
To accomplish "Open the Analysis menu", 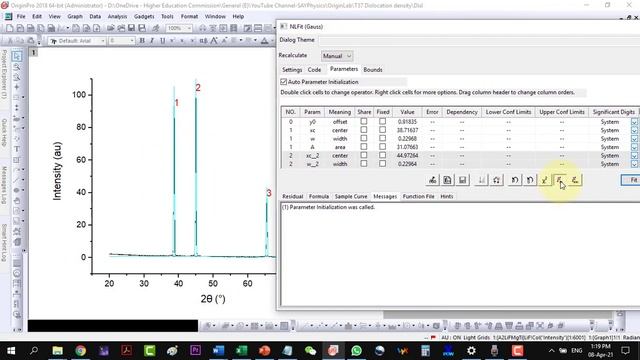I will point(117,16).
